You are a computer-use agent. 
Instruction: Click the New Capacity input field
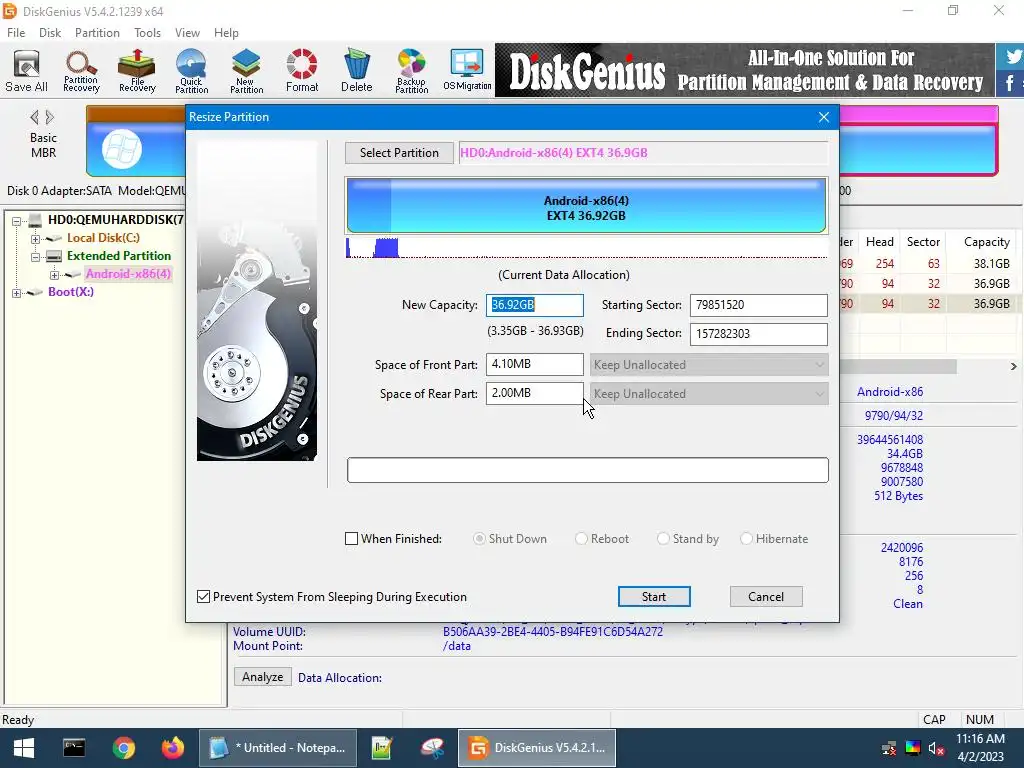[534, 305]
